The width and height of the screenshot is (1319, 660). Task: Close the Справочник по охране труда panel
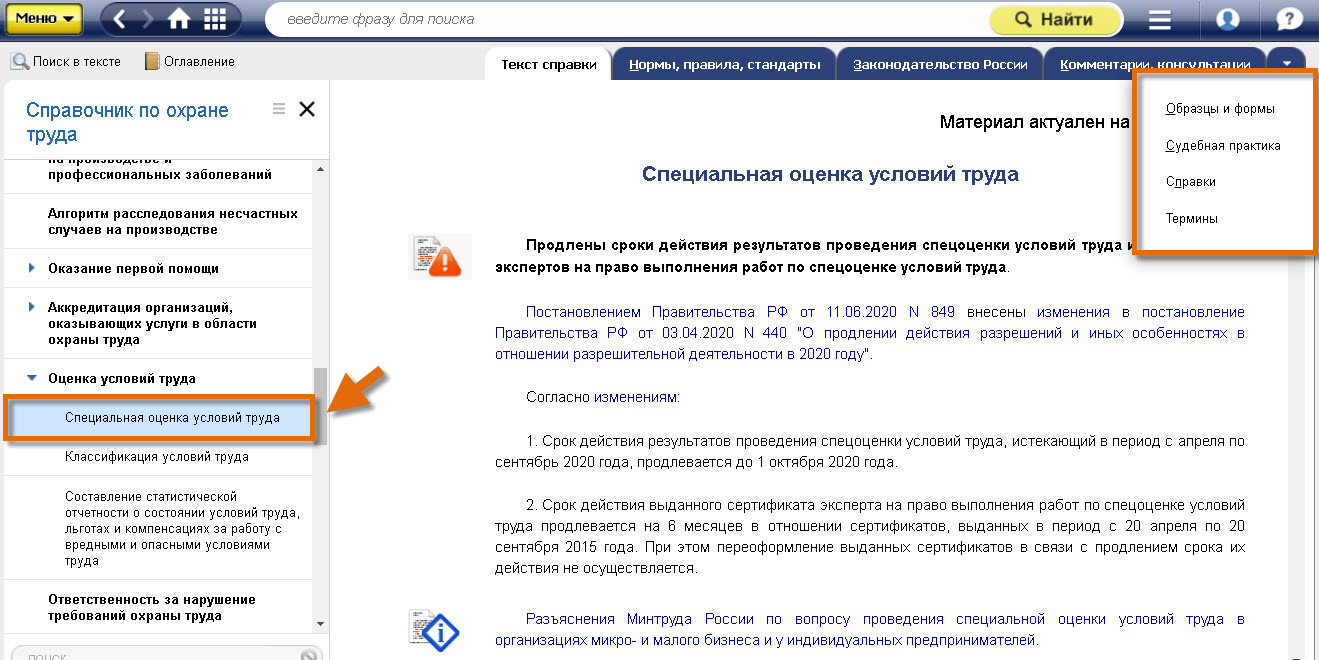[x=307, y=109]
